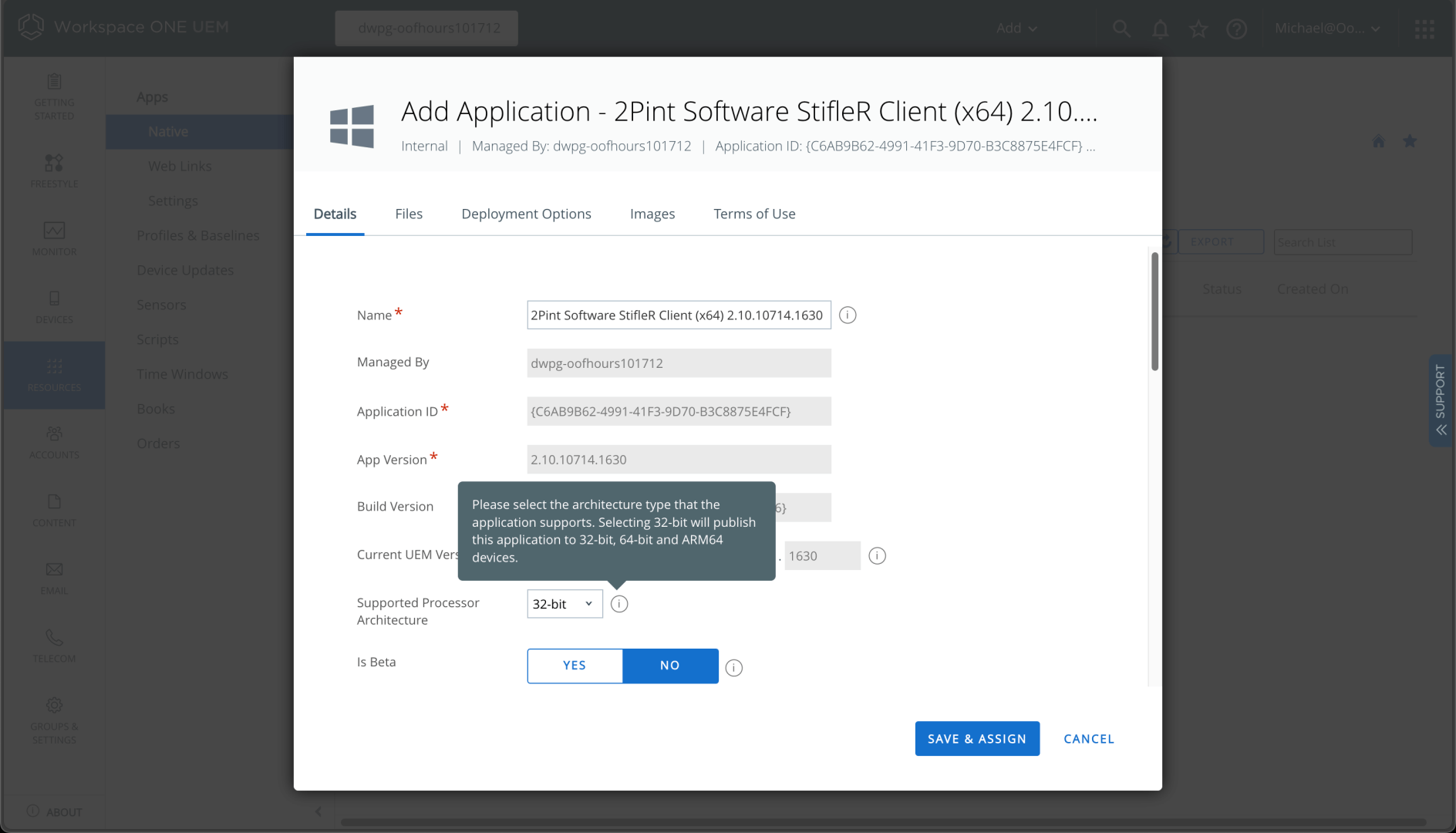Expand the Add menu in header

1016,29
